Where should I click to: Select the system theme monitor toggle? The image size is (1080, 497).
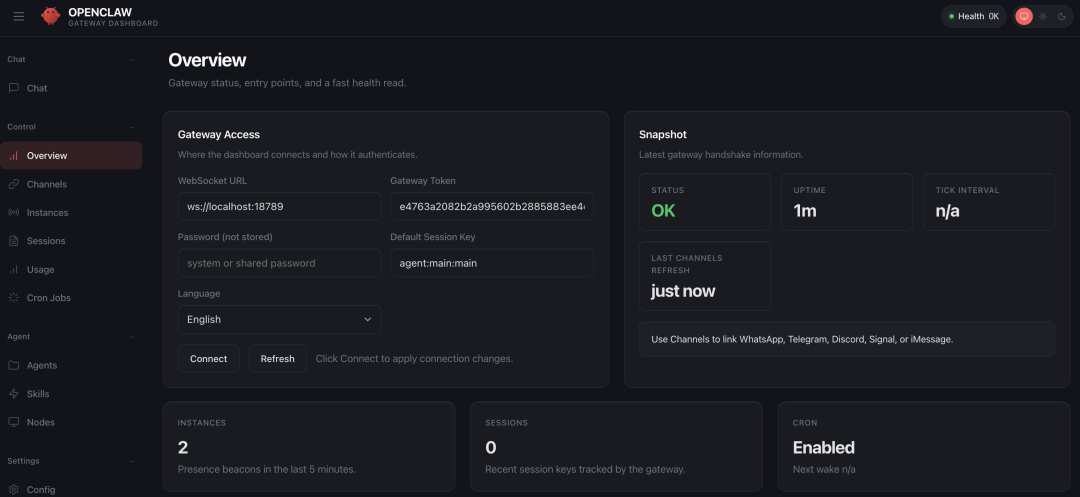(x=1023, y=16)
